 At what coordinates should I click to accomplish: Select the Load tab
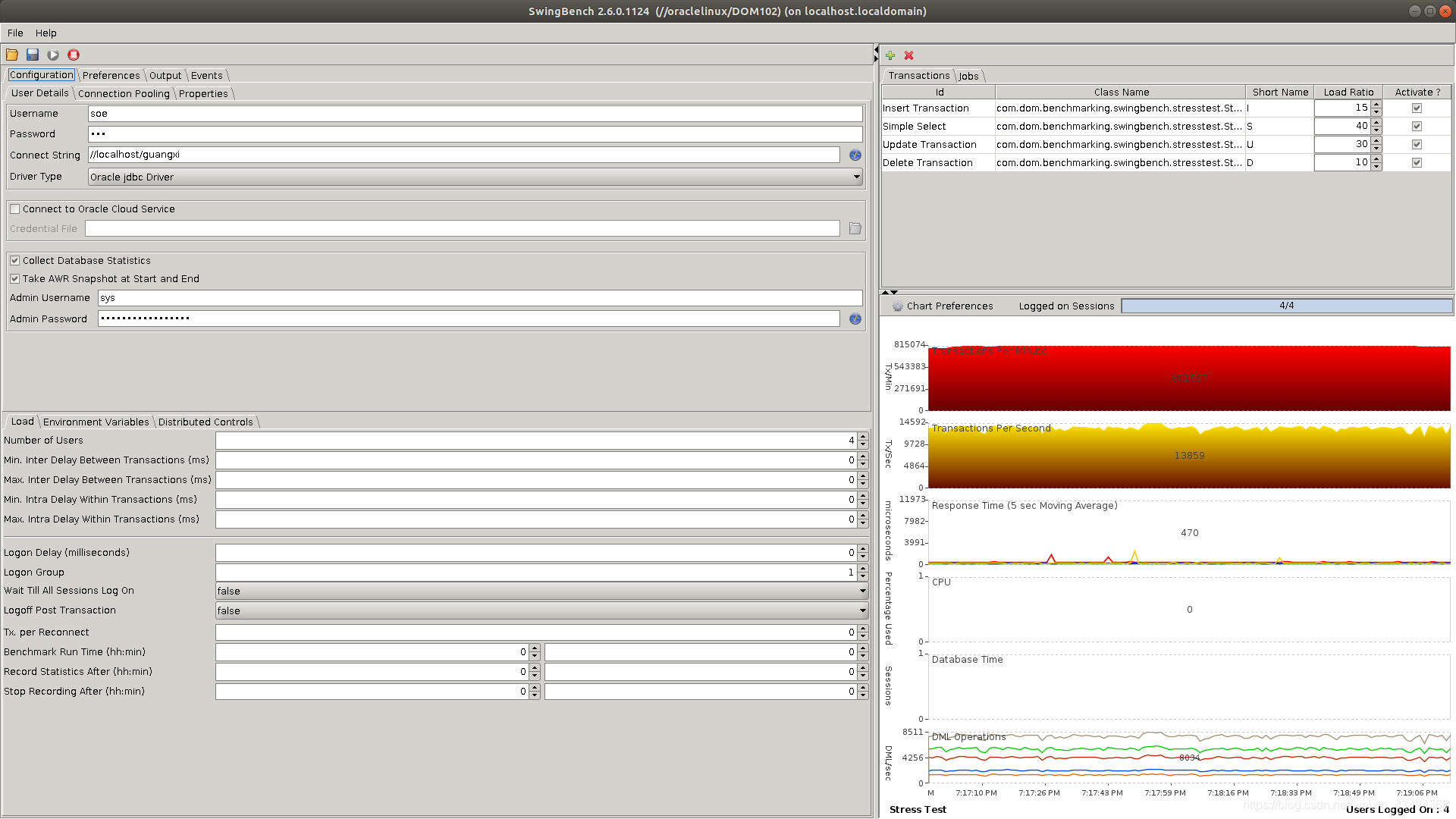[23, 422]
